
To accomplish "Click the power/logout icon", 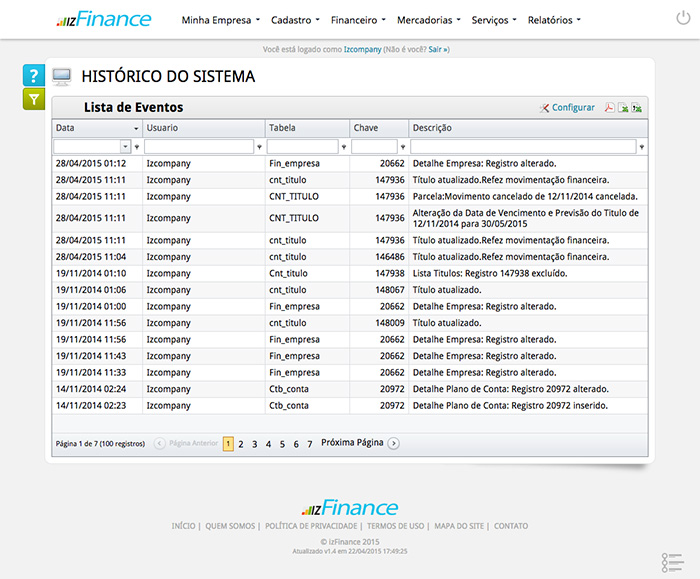I will click(682, 19).
